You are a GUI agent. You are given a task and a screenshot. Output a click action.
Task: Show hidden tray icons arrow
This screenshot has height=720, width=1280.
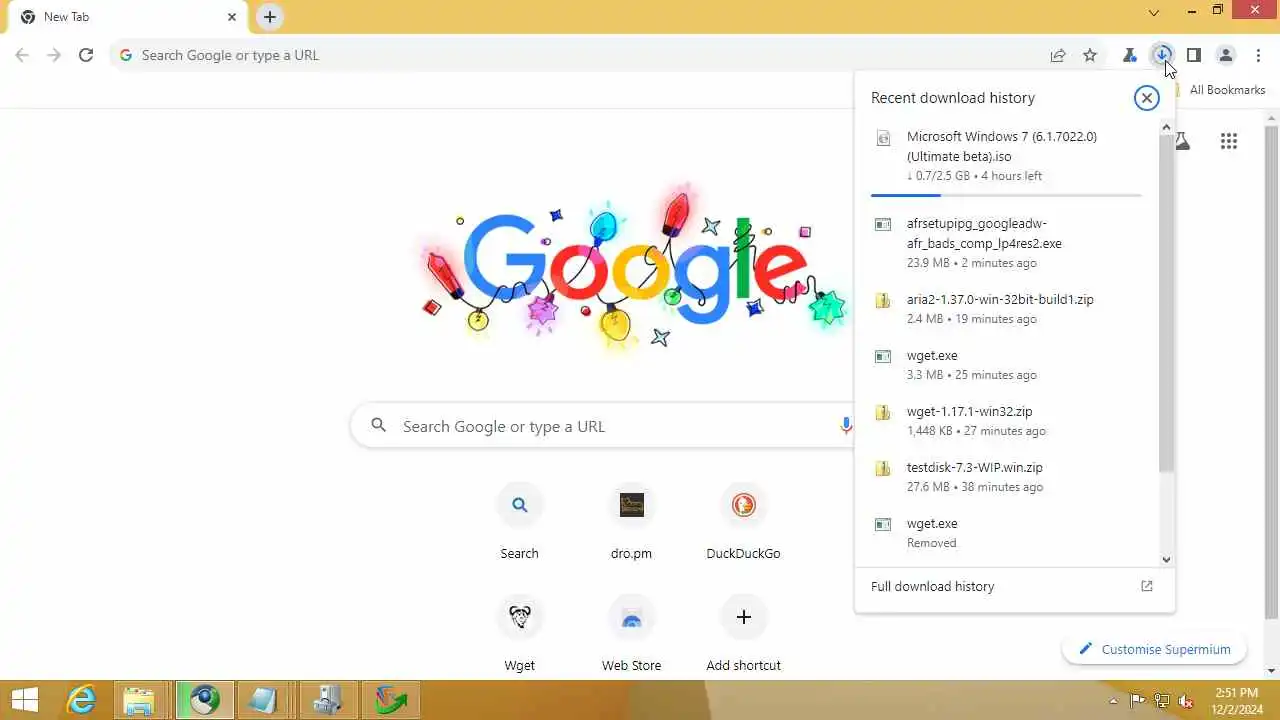click(x=1114, y=701)
